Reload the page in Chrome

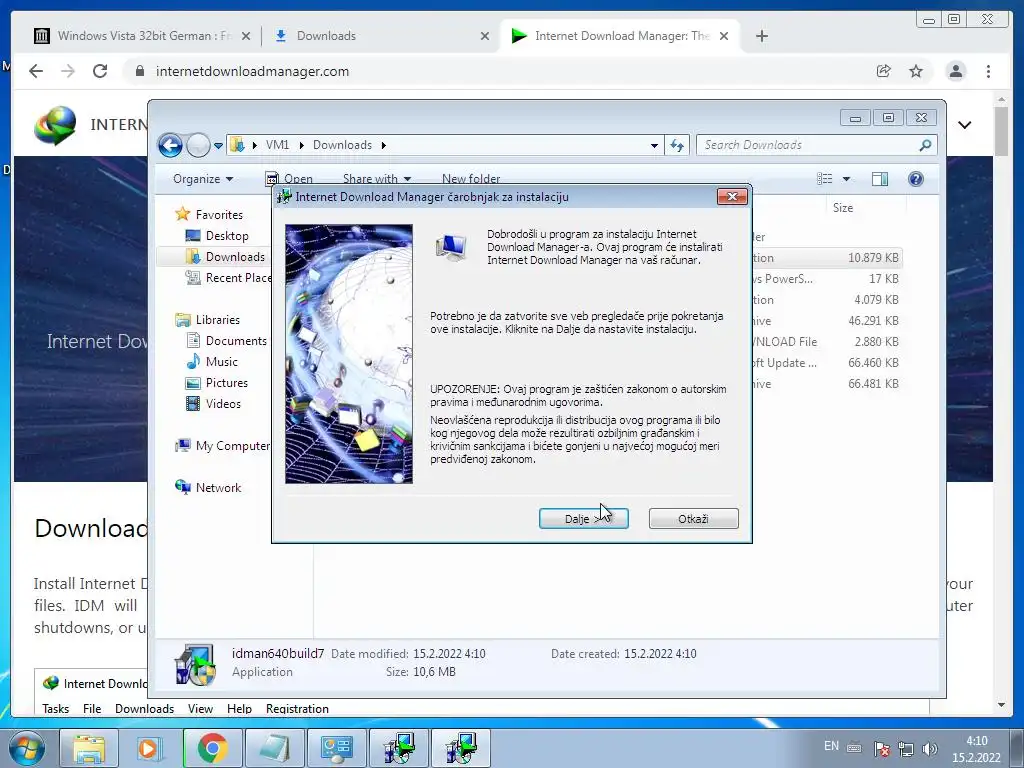coord(100,71)
